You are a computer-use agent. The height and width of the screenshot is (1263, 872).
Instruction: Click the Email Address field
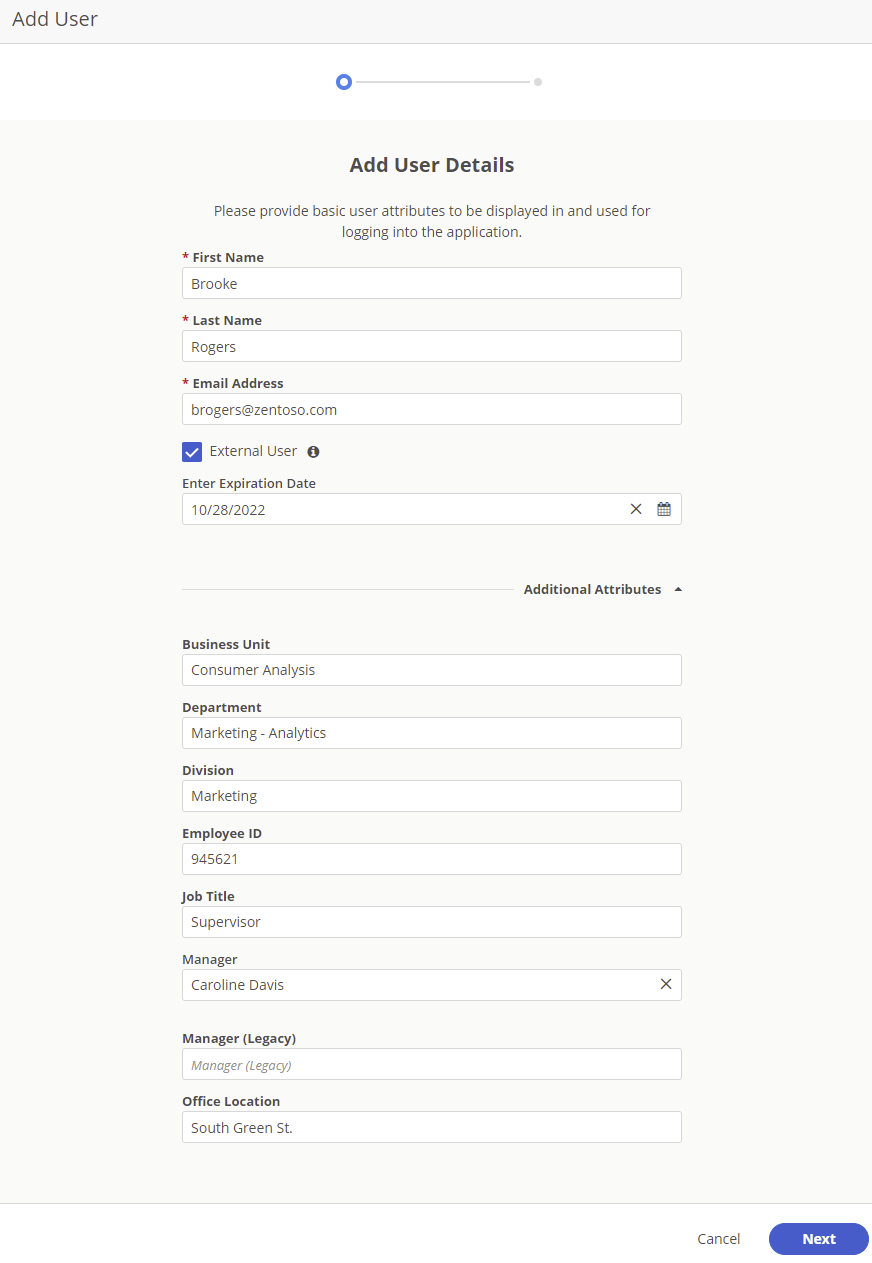click(x=431, y=409)
